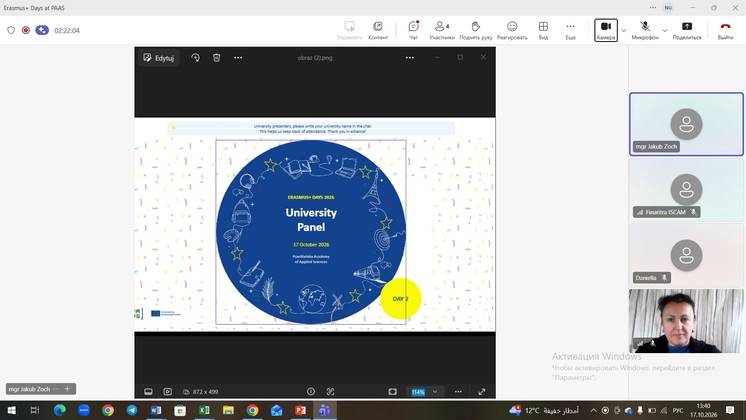The image size is (746, 420).
Task: Select mgr Jakub Zoch participant tile
Action: tap(686, 124)
